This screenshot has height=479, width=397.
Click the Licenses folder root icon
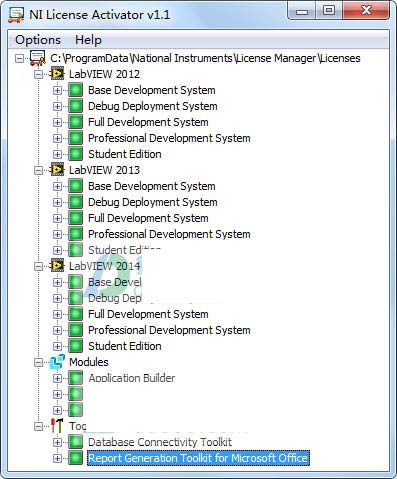38,58
